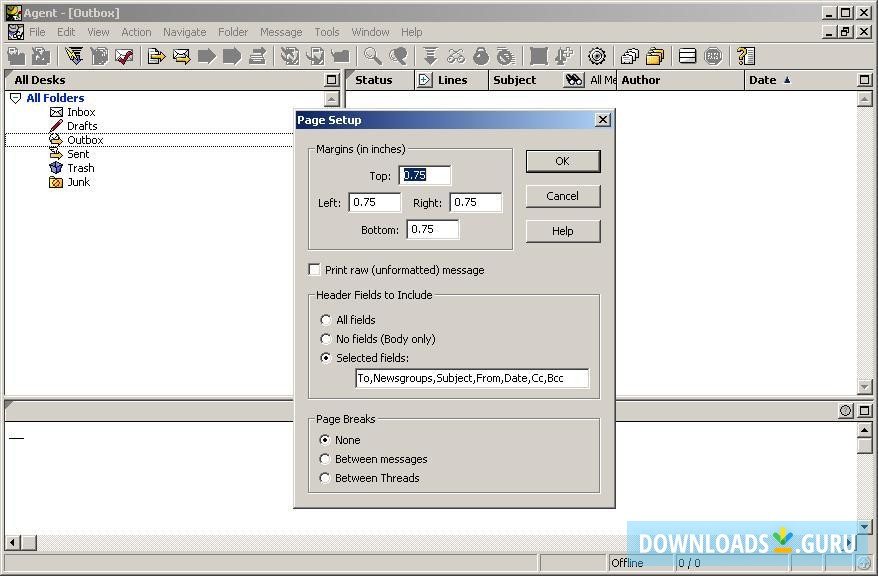Click Cancel in Page Setup dialog
This screenshot has width=878, height=576.
tap(562, 196)
